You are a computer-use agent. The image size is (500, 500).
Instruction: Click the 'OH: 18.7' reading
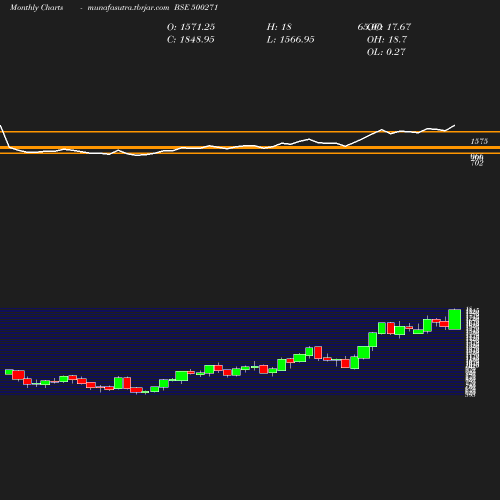coord(387,39)
